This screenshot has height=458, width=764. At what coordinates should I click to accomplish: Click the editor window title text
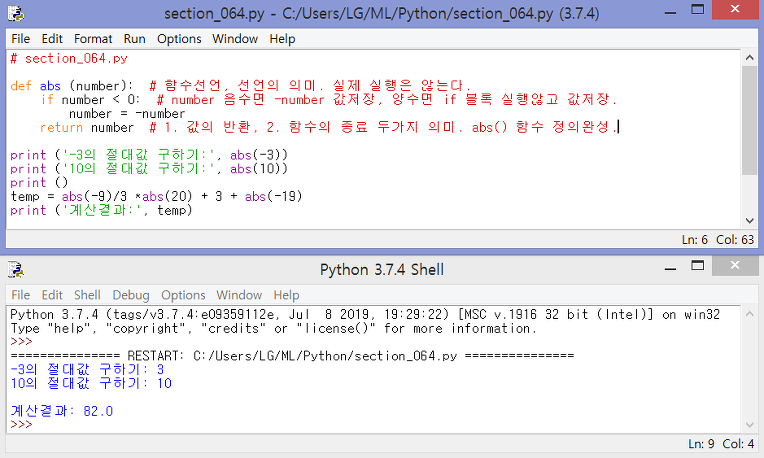pos(382,14)
